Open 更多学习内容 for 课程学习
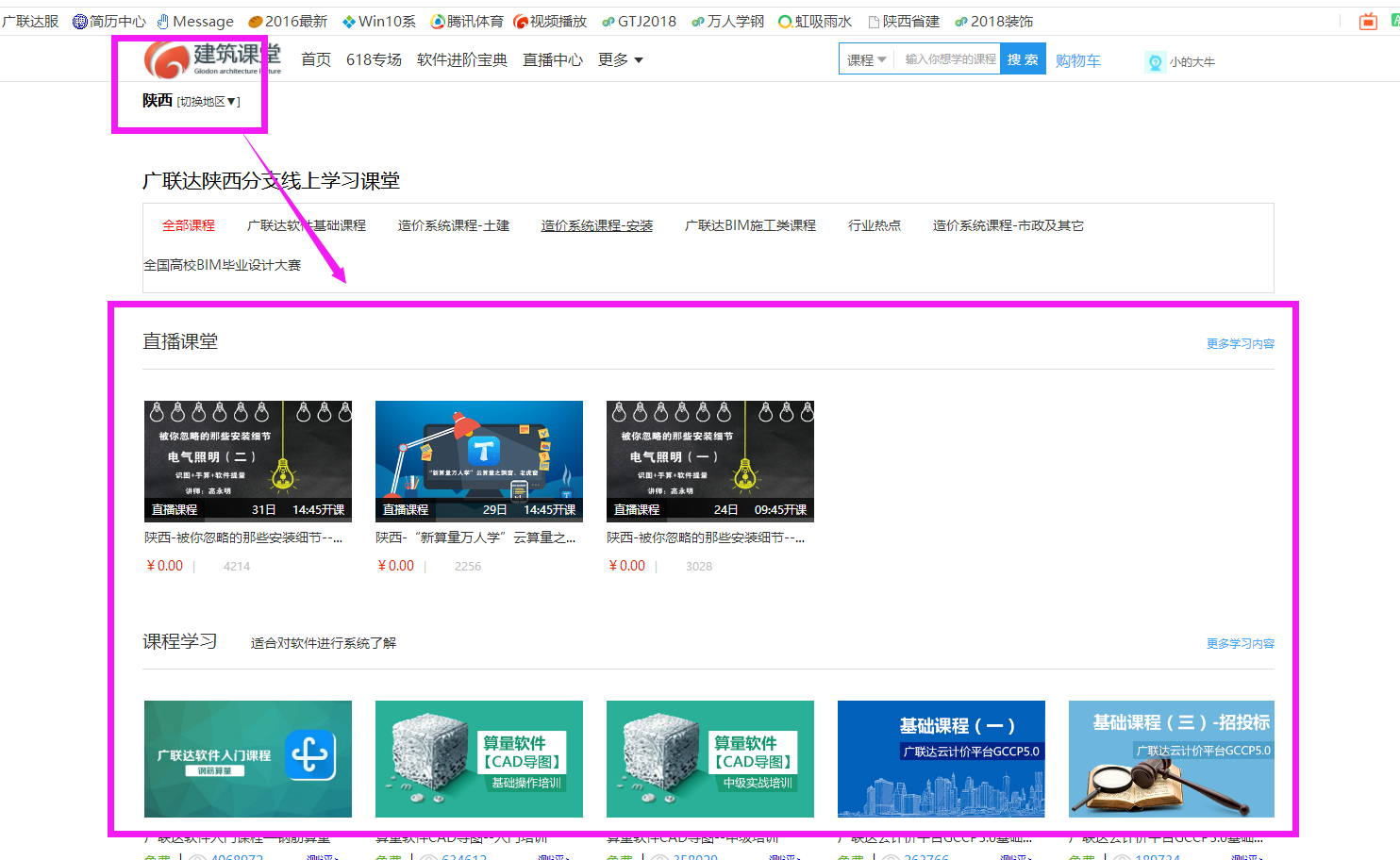 [1241, 644]
